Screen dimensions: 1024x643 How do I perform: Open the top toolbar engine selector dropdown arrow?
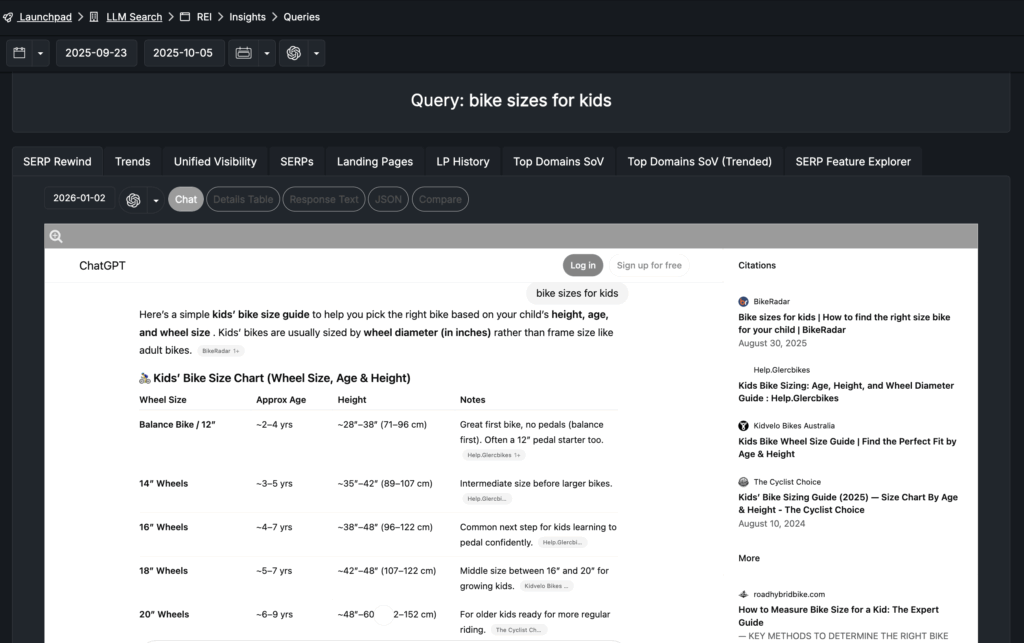[x=317, y=53]
